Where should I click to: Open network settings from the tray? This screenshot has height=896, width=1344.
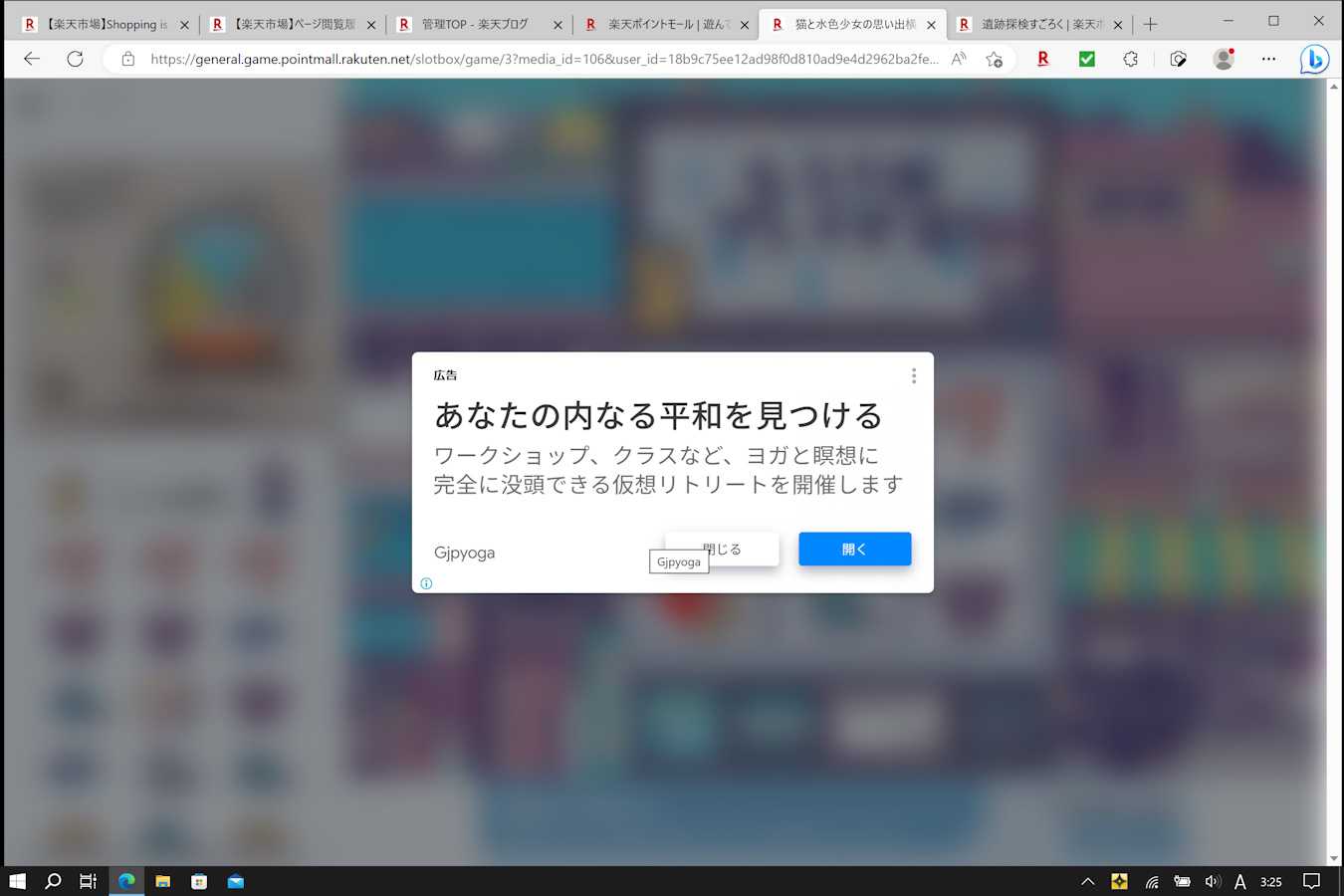tap(1151, 881)
